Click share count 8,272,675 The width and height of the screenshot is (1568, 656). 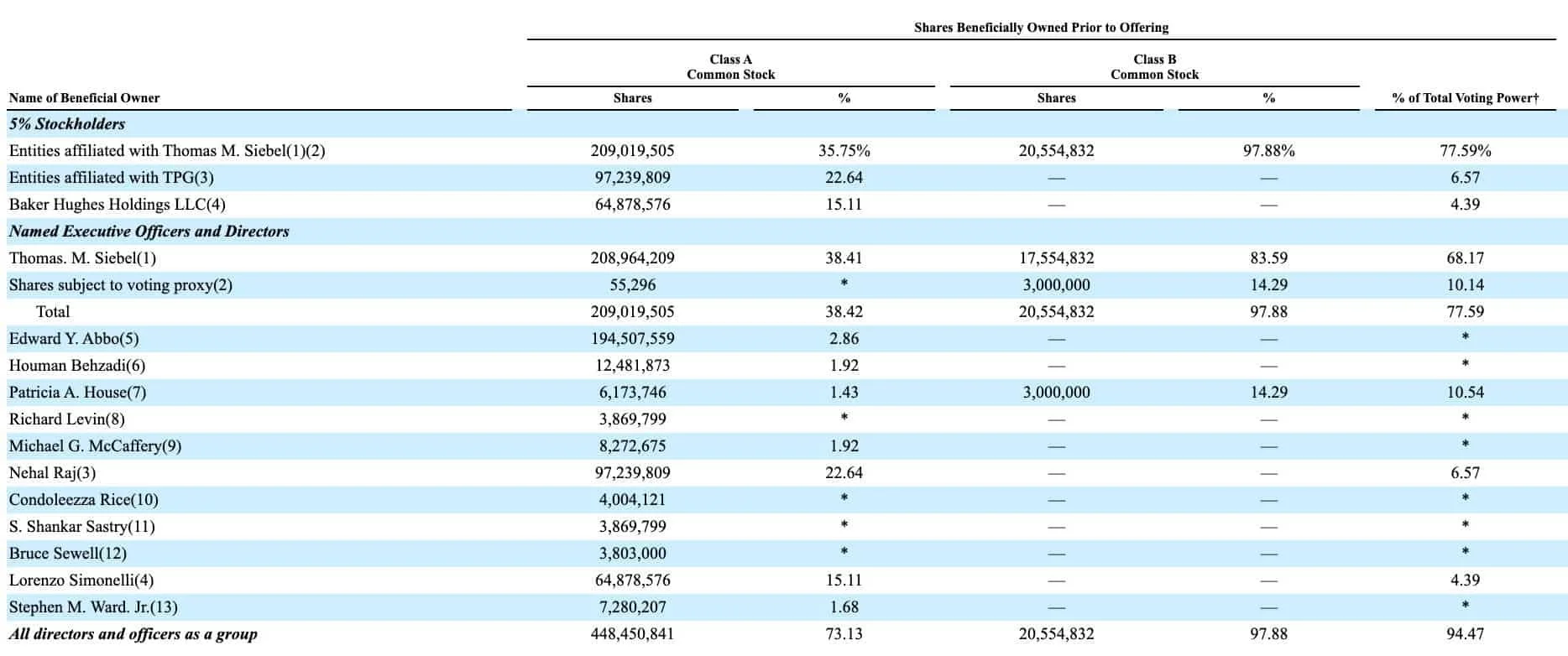click(x=633, y=446)
